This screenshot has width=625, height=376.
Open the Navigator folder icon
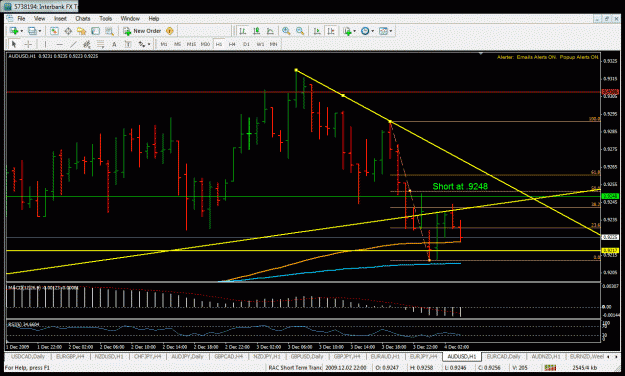pos(82,31)
